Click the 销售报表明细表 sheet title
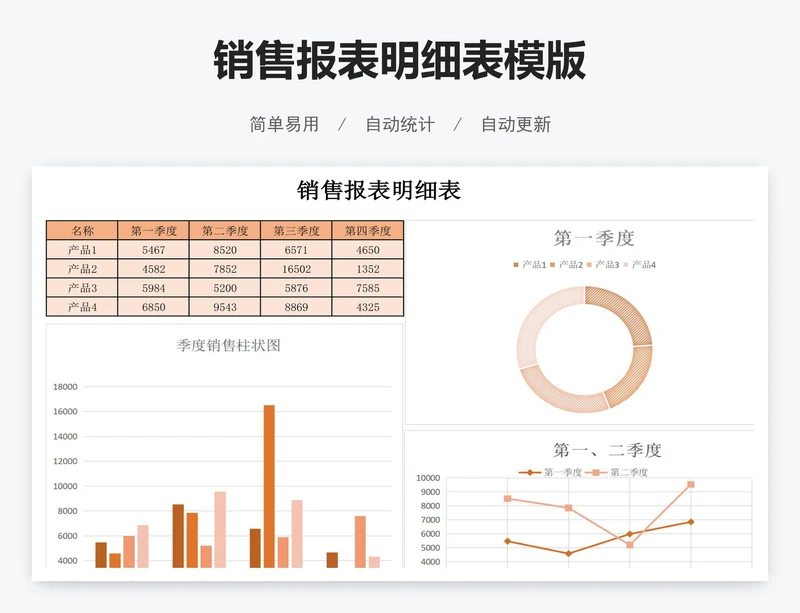Viewport: 800px width, 613px height. click(379, 190)
